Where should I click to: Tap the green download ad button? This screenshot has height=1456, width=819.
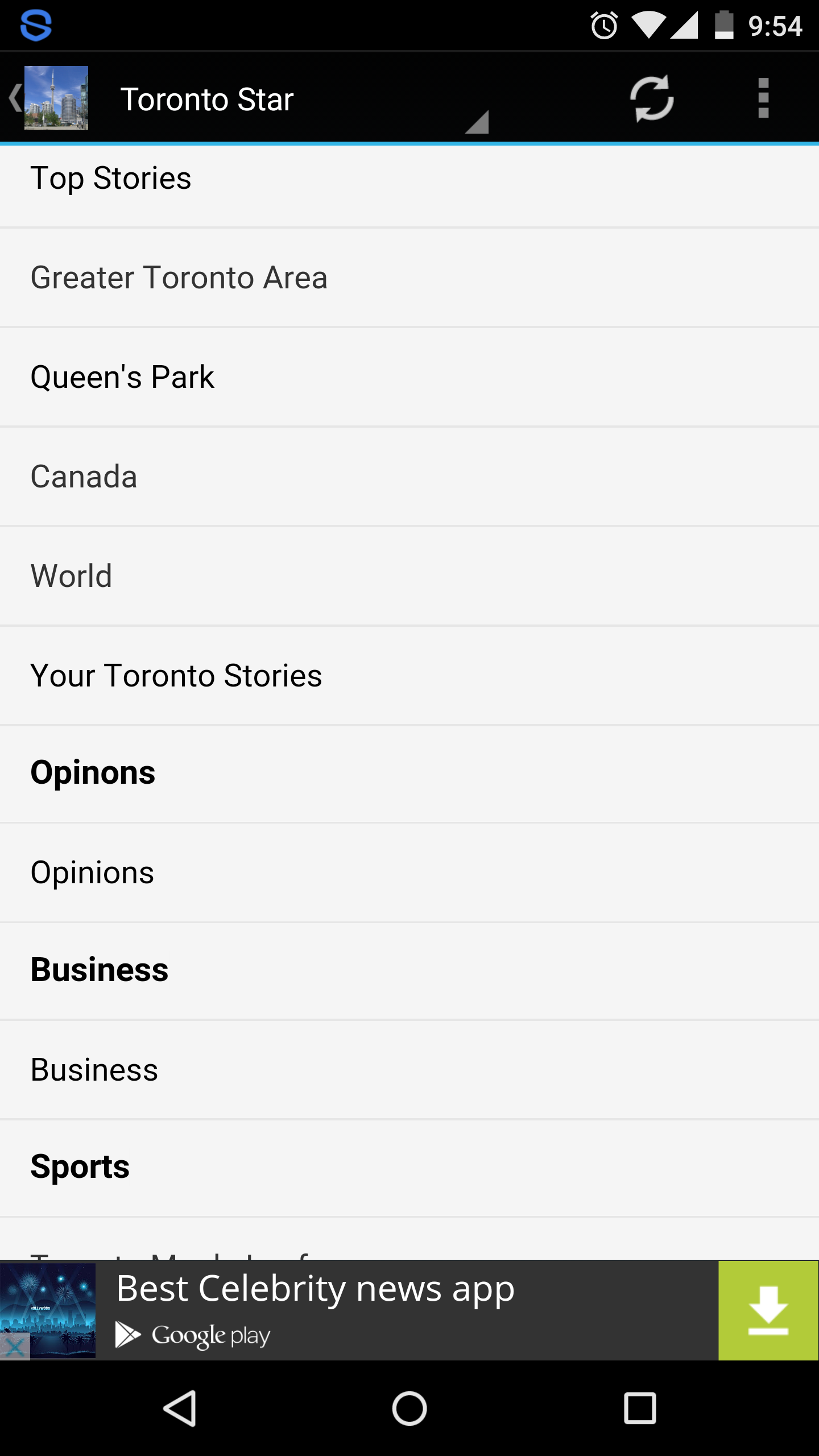click(768, 1310)
